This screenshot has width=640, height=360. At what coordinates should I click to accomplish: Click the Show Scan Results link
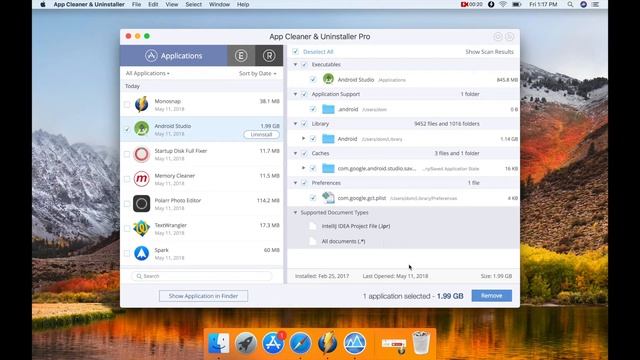[489, 52]
